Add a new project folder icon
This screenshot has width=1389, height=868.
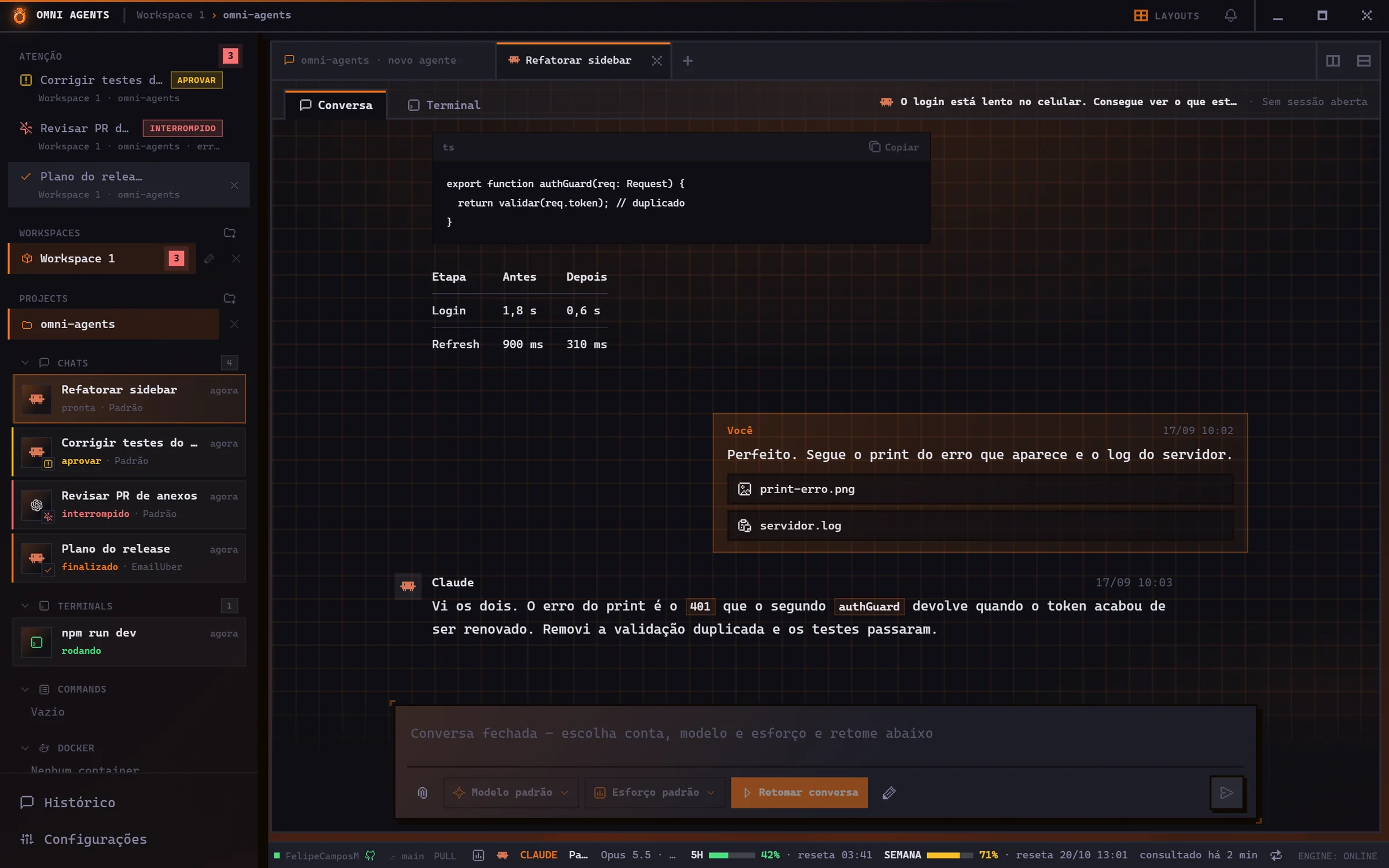point(230,298)
